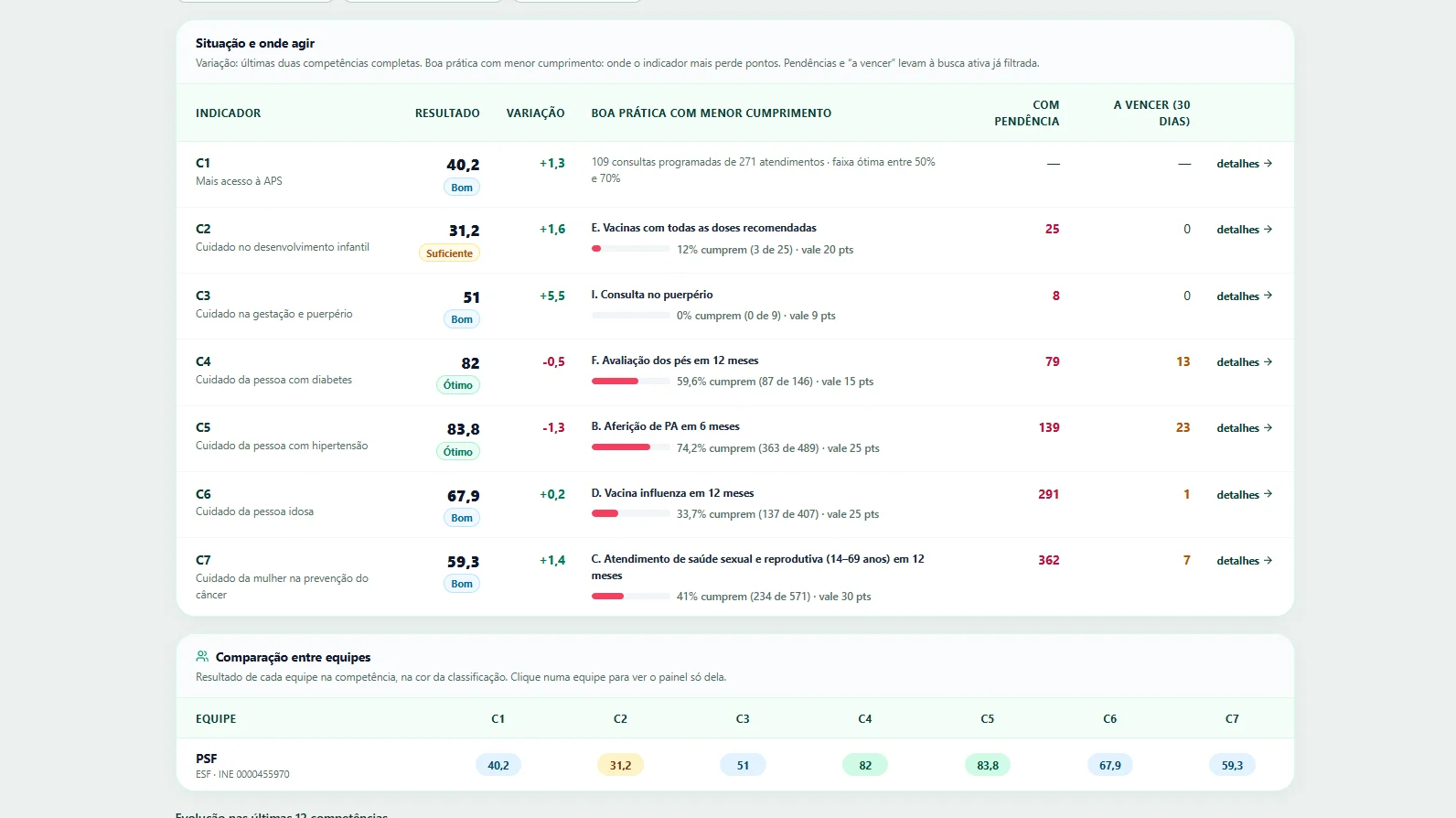Click pending count 362 in C7 row
1456x818 pixels.
1049,560
